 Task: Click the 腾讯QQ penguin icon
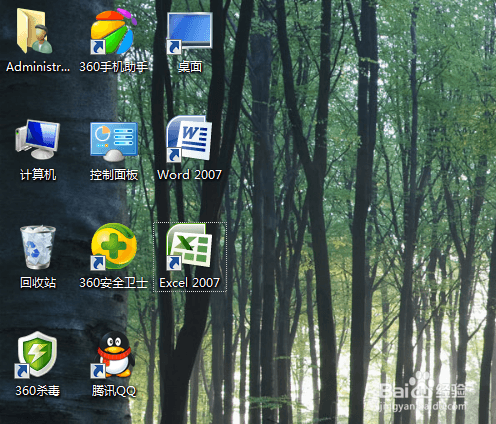(113, 355)
